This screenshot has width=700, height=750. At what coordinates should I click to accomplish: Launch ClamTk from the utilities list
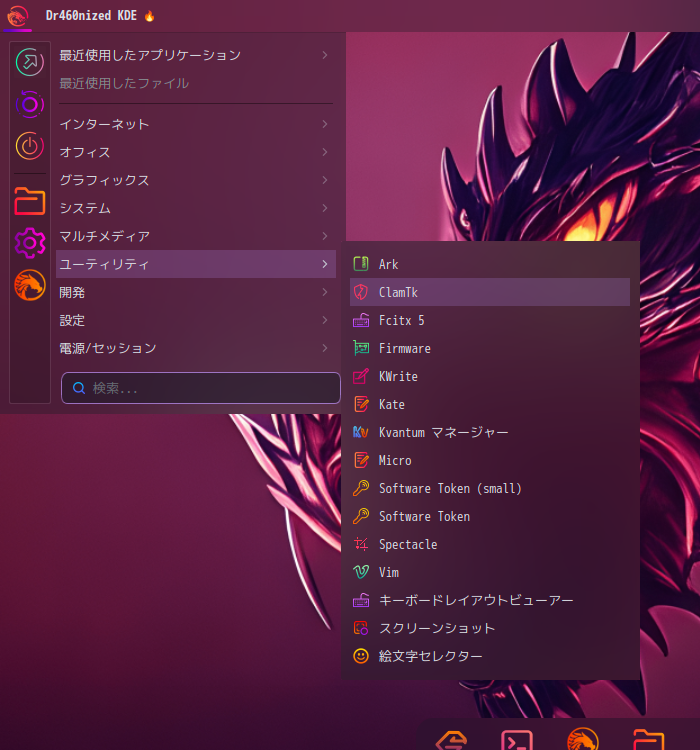click(x=489, y=292)
